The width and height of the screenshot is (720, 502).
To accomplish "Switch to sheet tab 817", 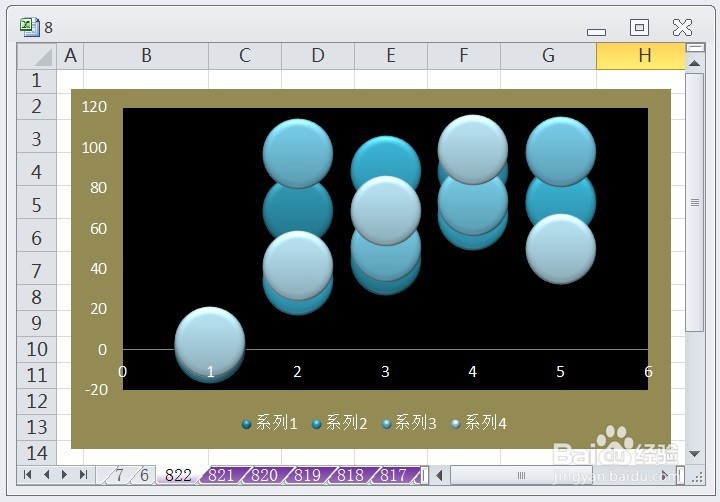I will [394, 475].
